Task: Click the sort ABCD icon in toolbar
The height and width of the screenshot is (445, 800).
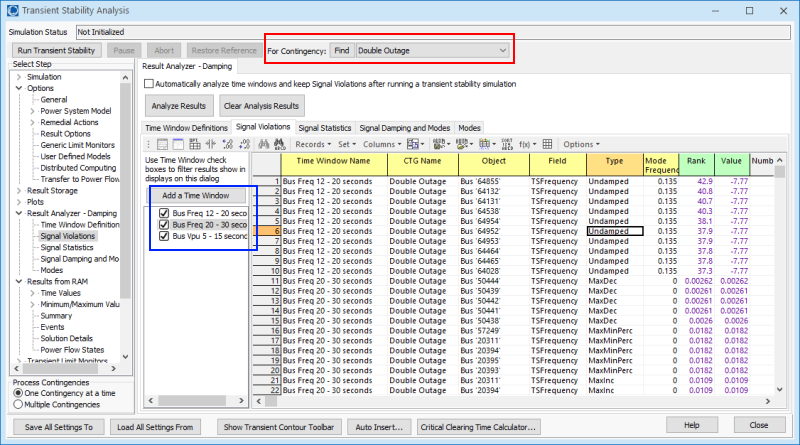Action: click(x=504, y=144)
